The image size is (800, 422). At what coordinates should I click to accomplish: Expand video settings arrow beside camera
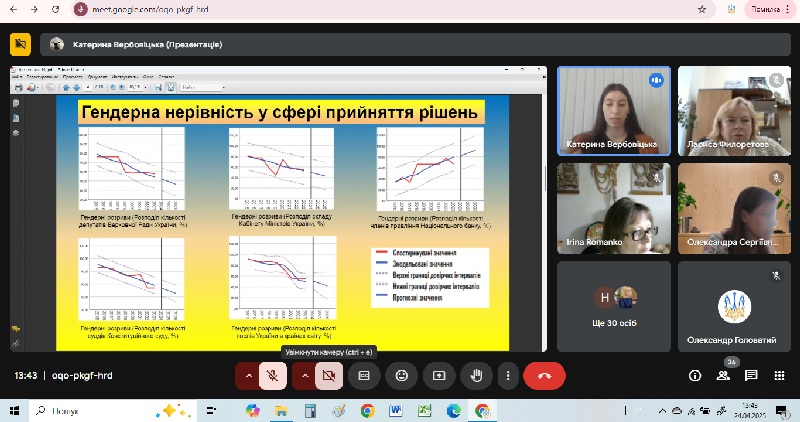click(302, 376)
